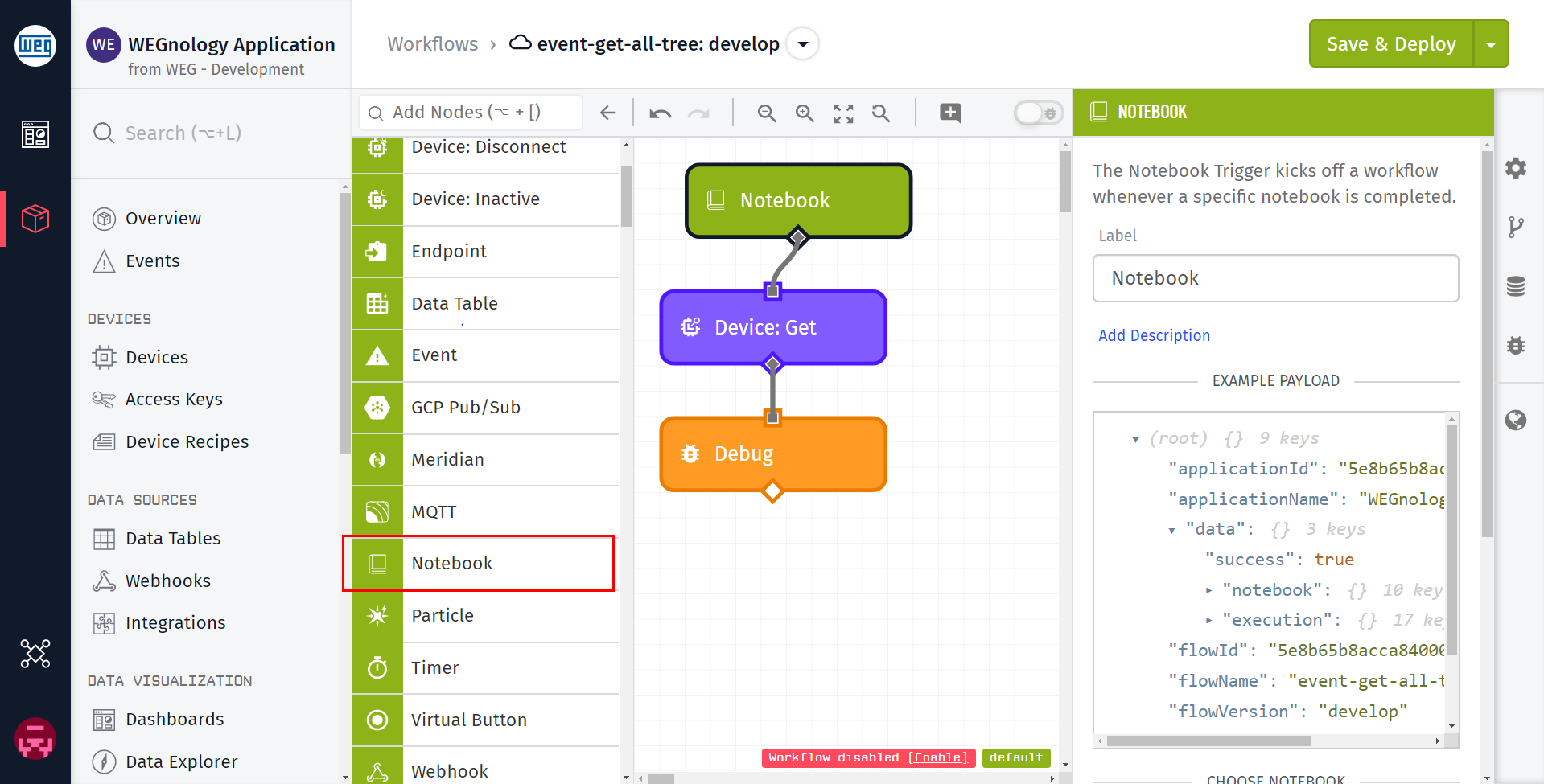Open the dashboards icon in left rail
1544x784 pixels.
click(35, 134)
